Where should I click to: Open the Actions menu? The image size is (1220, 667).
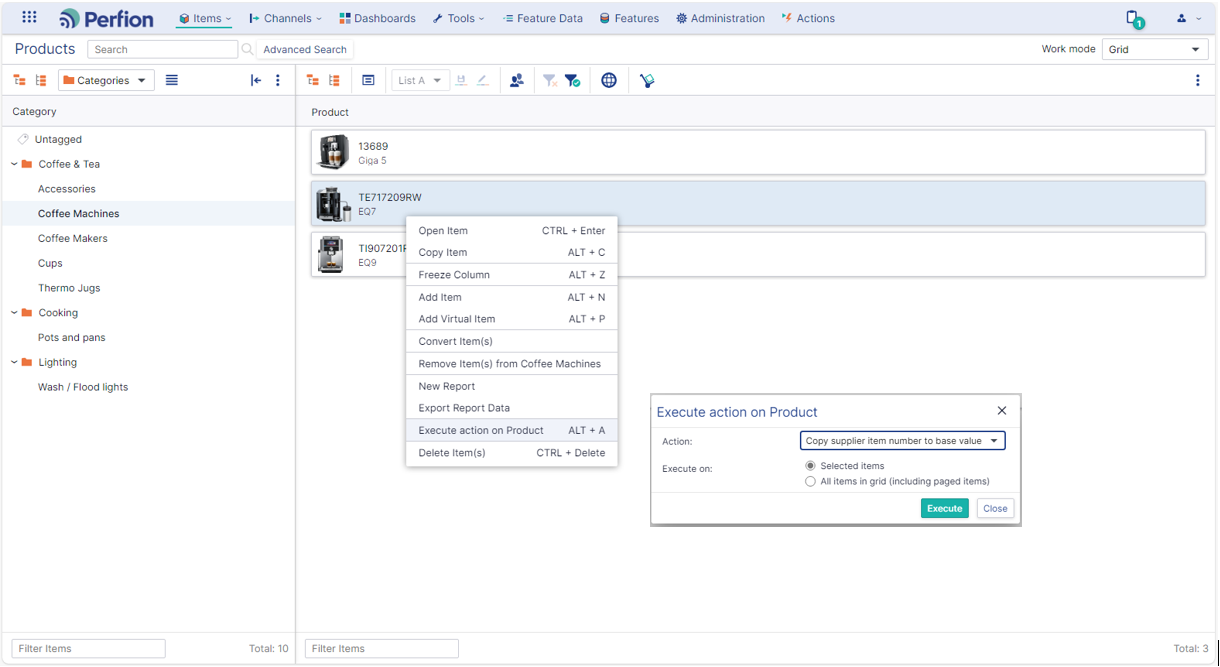(x=808, y=18)
